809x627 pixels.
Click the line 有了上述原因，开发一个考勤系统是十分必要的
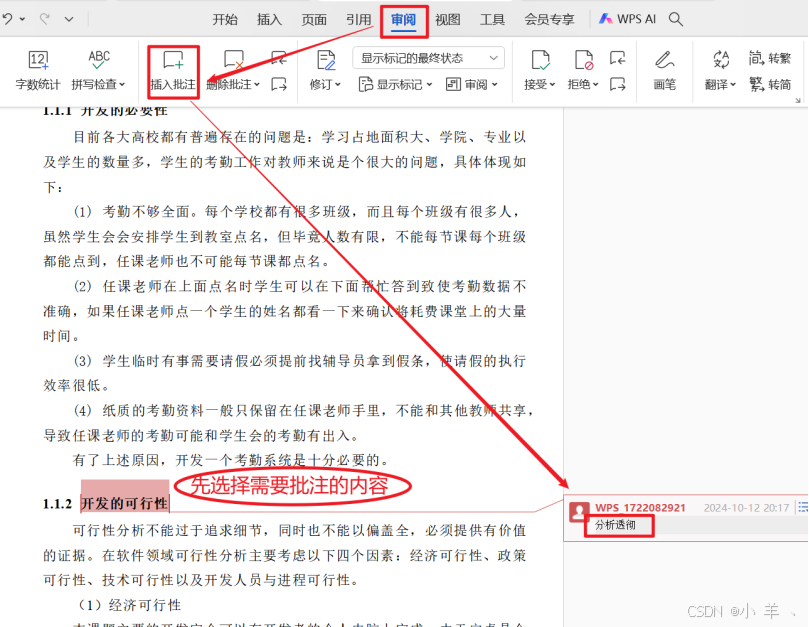[x=231, y=460]
